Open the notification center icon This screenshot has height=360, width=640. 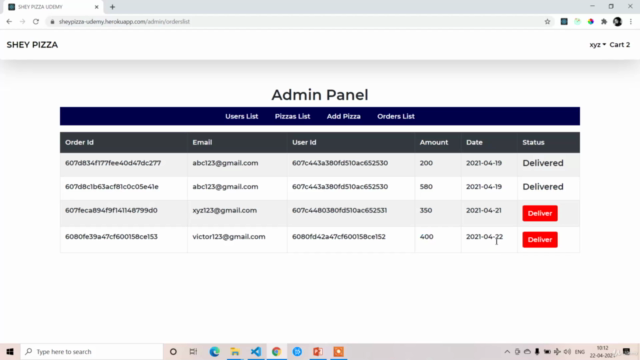click(x=627, y=351)
